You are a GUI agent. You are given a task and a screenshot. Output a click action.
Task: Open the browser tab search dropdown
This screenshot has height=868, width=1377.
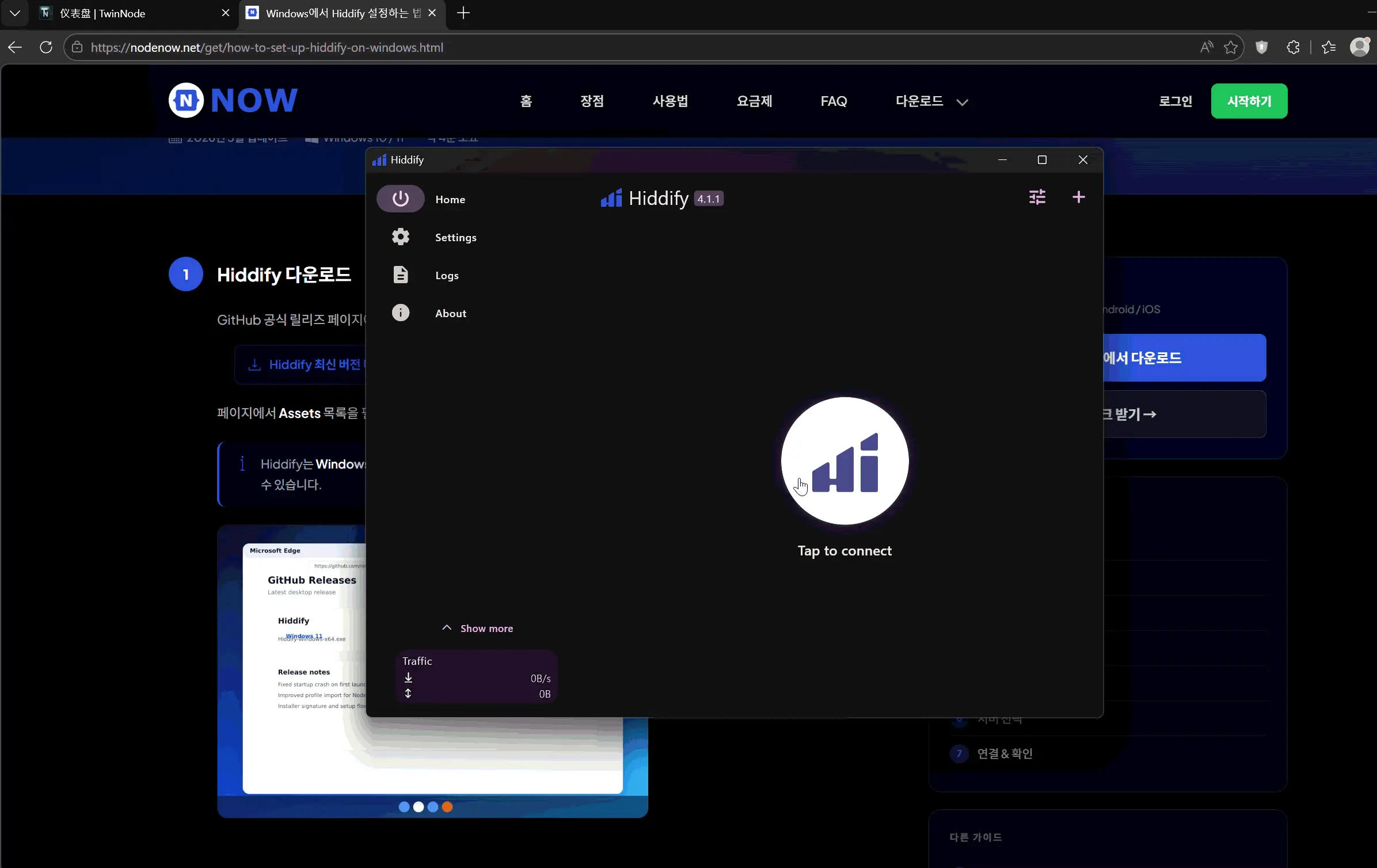[x=15, y=13]
